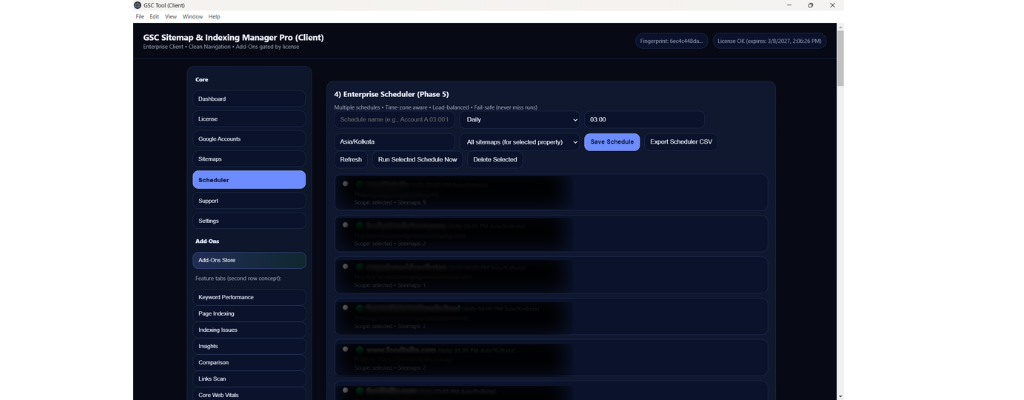
Task: Select the first schedule's radio button
Action: pos(345,184)
